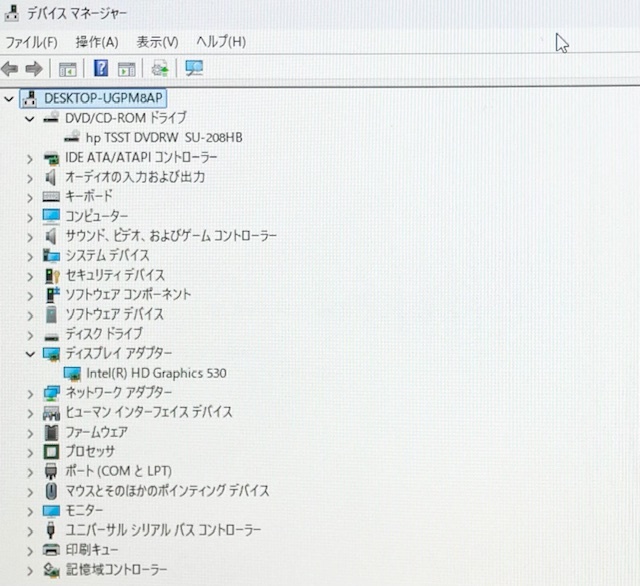This screenshot has height=586, width=640.
Task: Select the ポート (COM と LPT) label
Action: (118, 471)
